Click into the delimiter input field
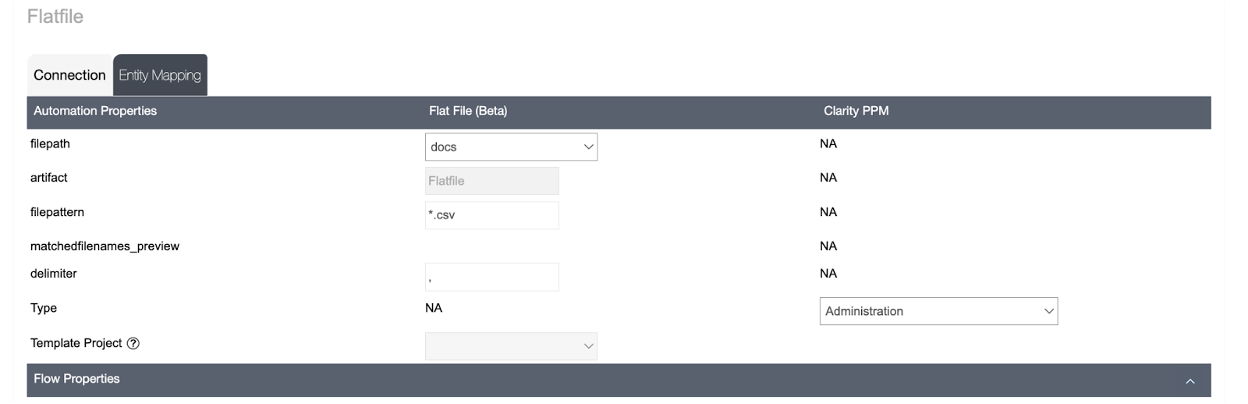 [x=492, y=277]
